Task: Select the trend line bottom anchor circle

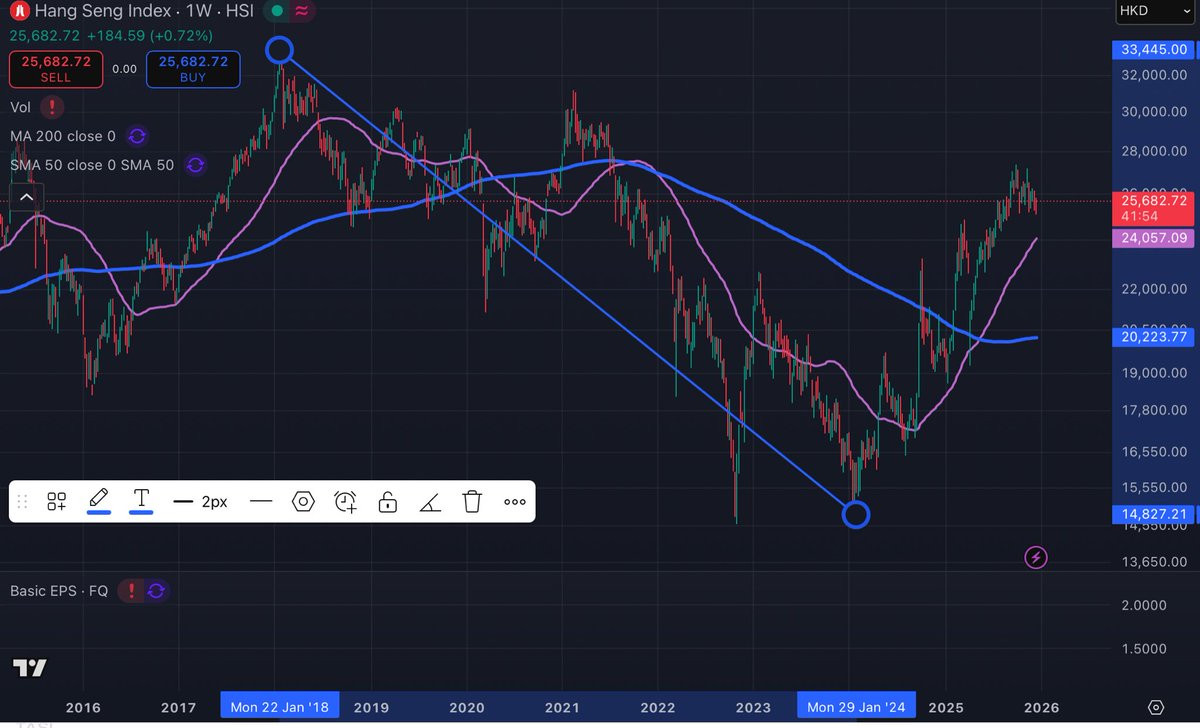Action: coord(856,515)
